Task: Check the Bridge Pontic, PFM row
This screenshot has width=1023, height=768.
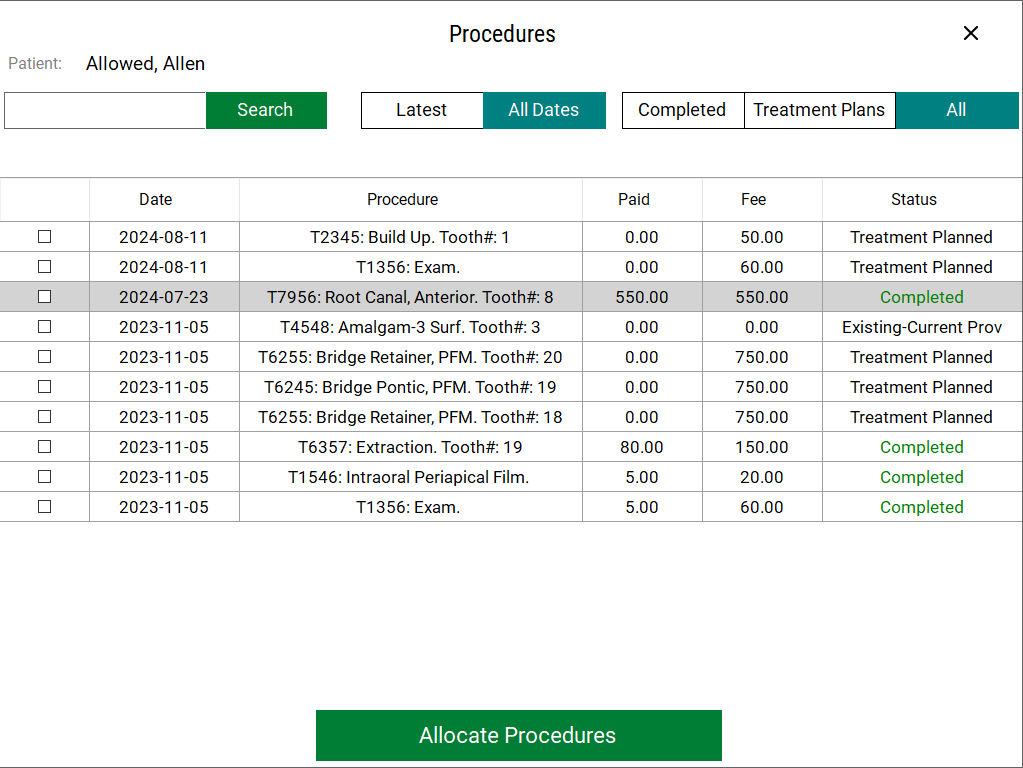Action: pos(44,387)
